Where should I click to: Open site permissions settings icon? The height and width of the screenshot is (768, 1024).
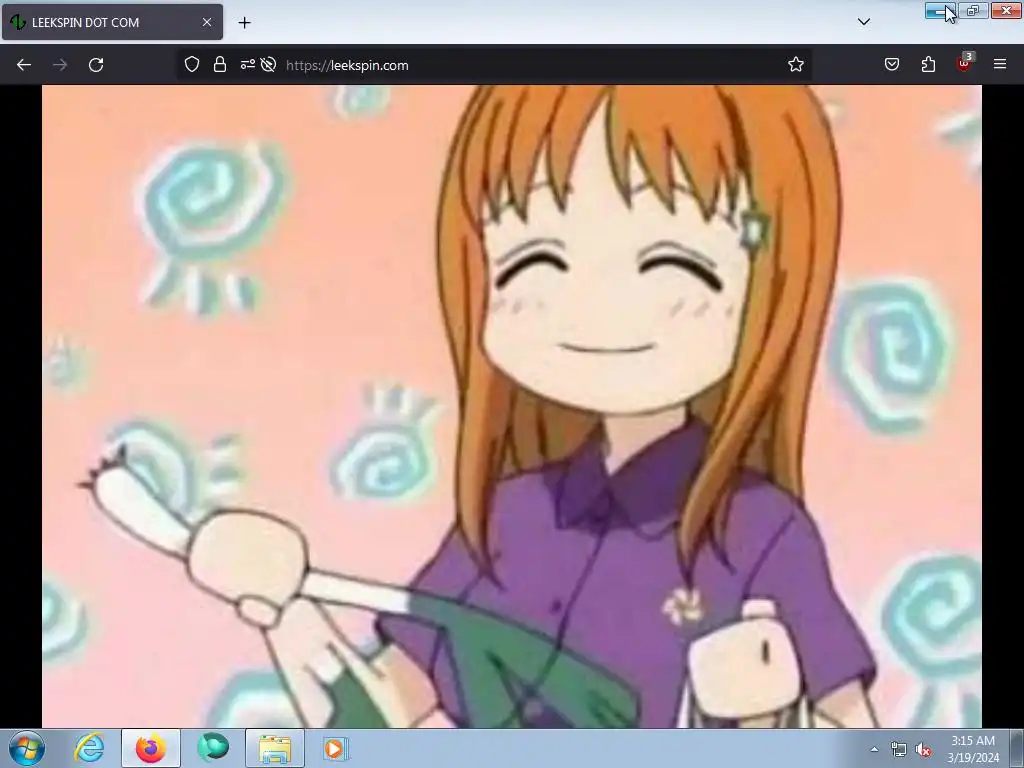point(248,65)
